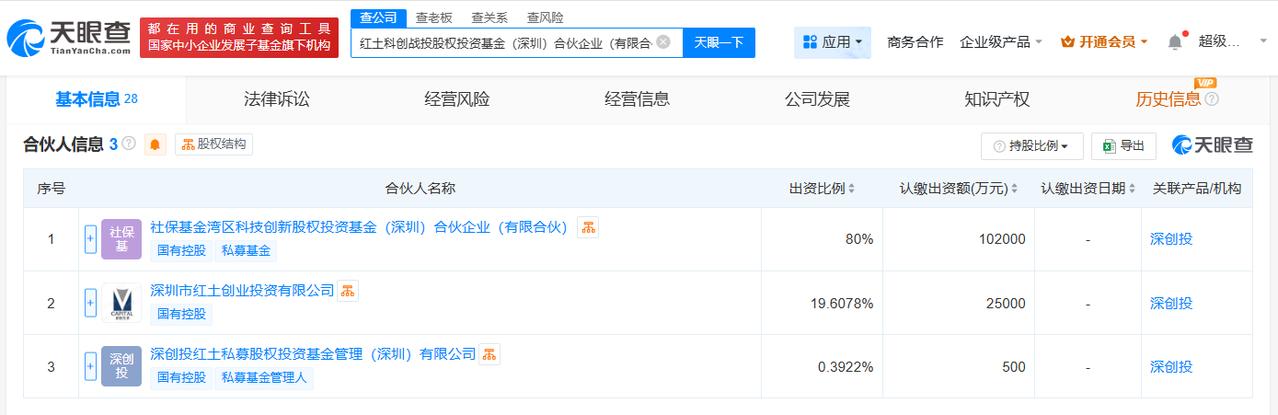
Task: Open the 持股比例 dropdown
Action: point(1032,146)
